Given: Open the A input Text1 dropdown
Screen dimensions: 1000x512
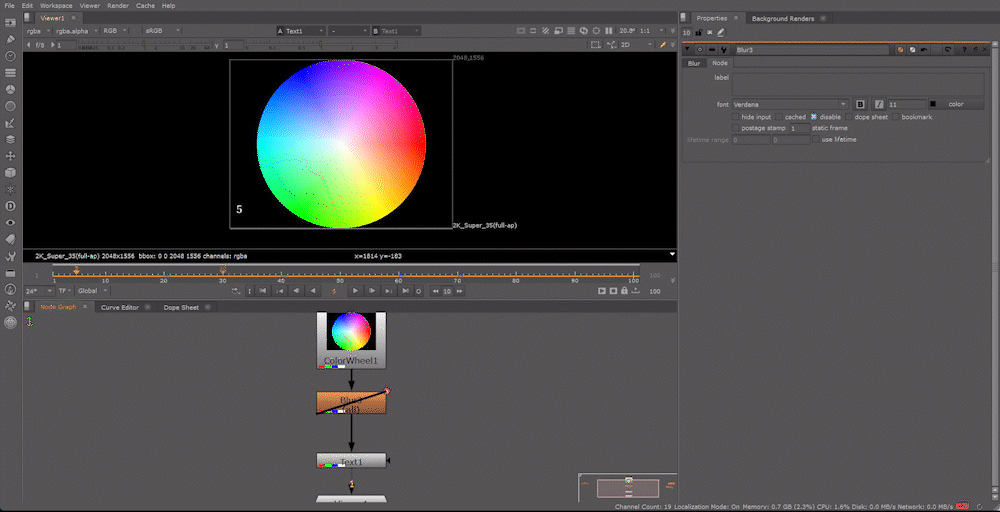Looking at the screenshot, I should (x=301, y=31).
